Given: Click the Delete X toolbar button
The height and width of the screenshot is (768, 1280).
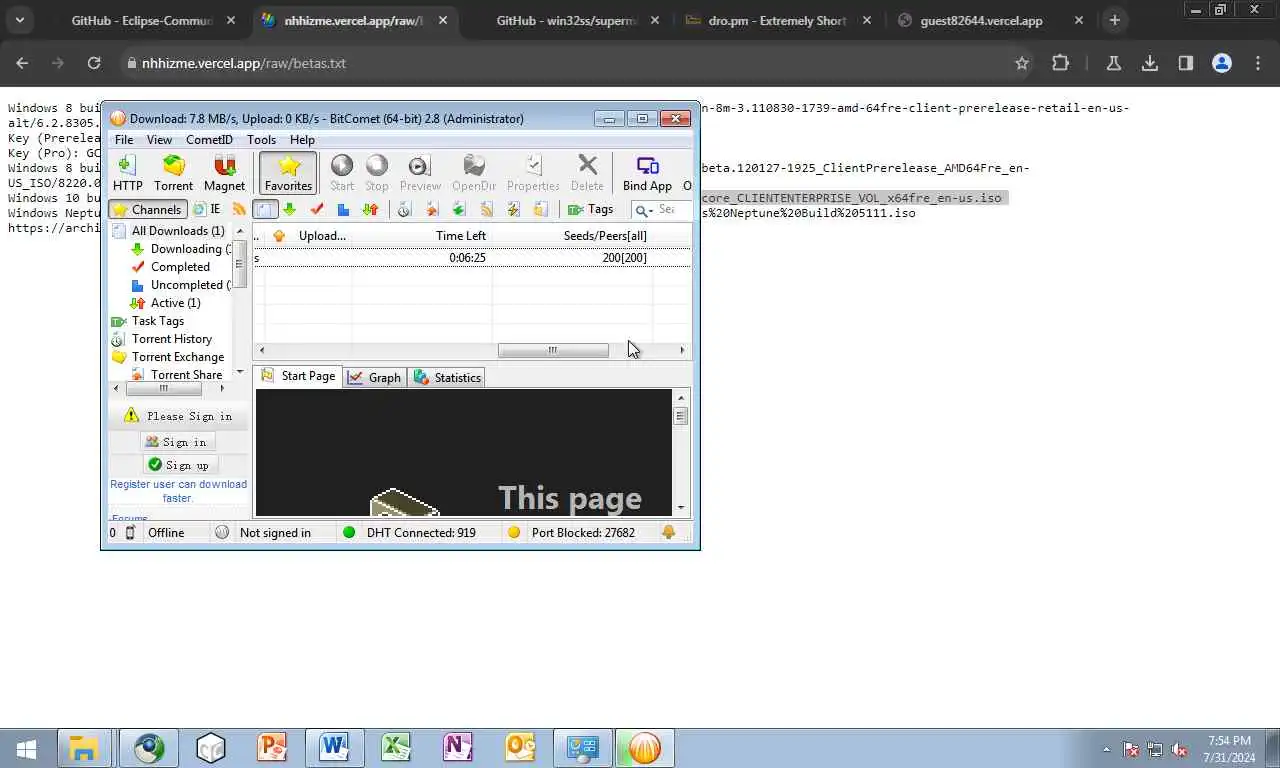Looking at the screenshot, I should tap(587, 173).
